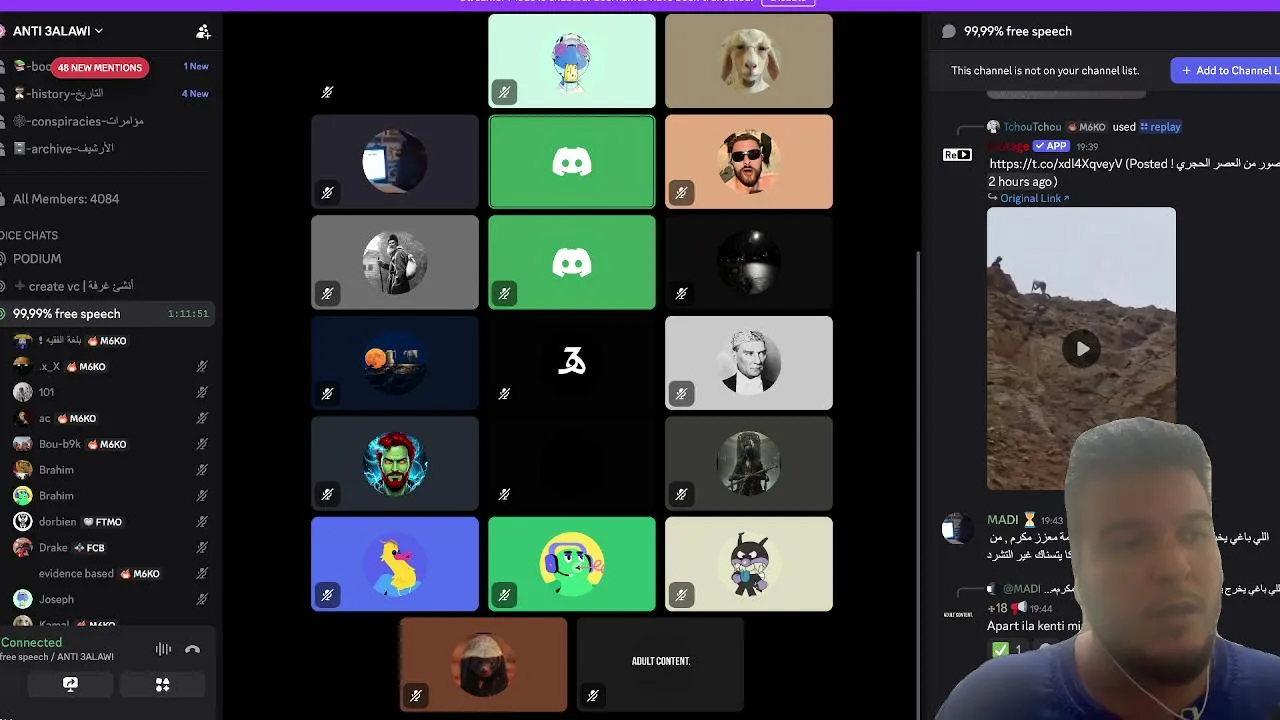1280x720 pixels.
Task: Focus the yellow duck on blue tile
Action: [395, 564]
